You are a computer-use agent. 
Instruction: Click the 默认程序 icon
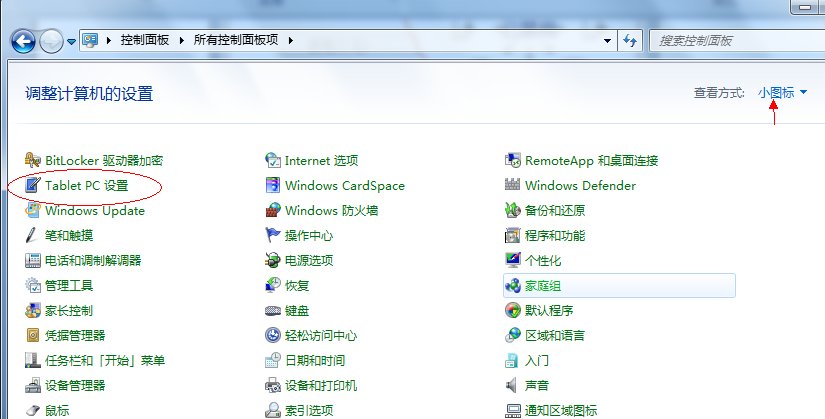(512, 310)
